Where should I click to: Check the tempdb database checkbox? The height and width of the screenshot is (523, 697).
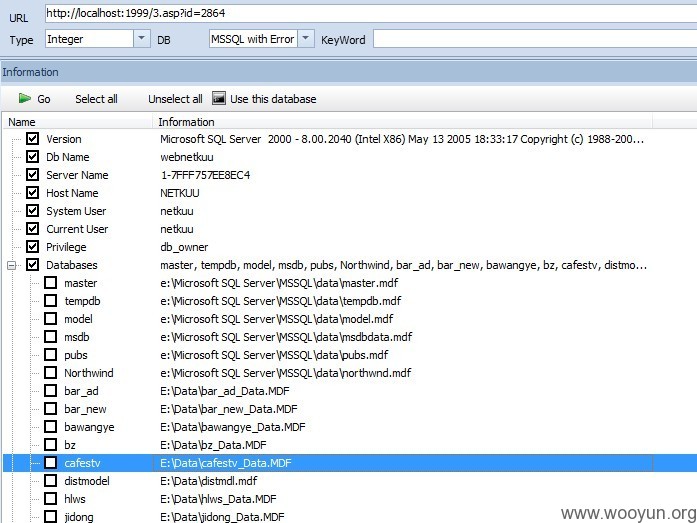pyautogui.click(x=51, y=300)
